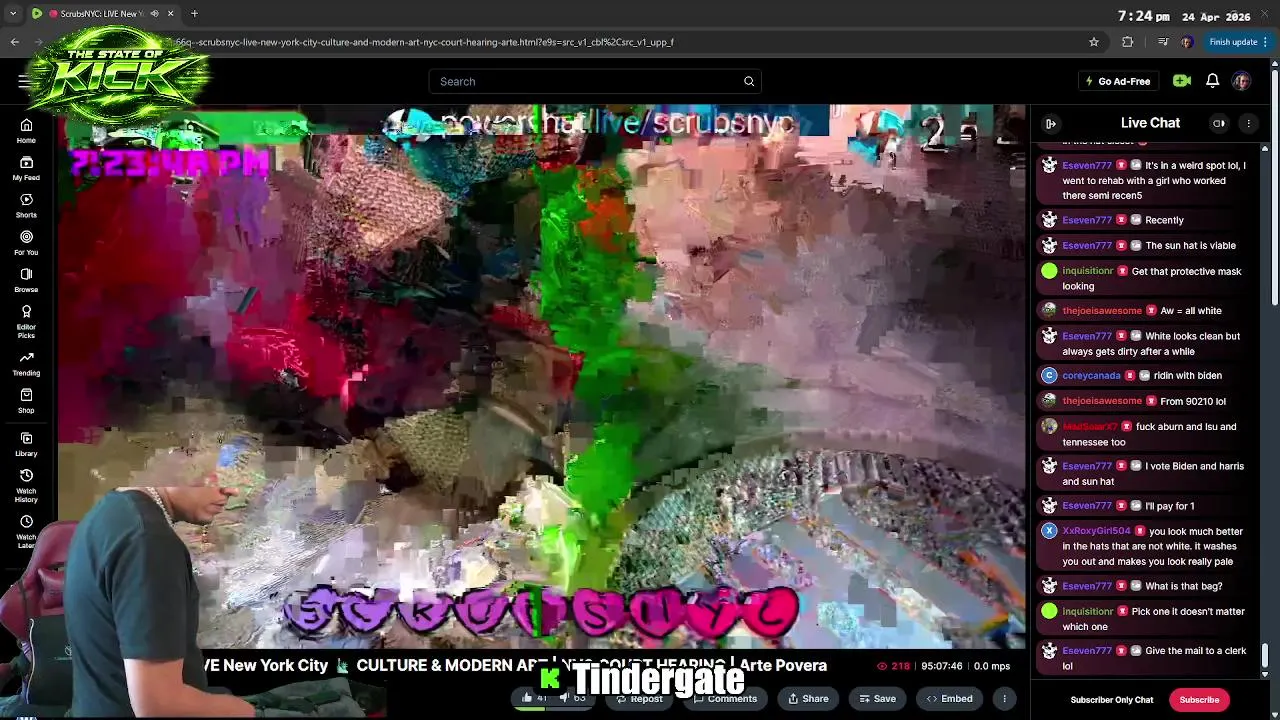Click the 'ridin with biden' message
Viewport: 1280px width, 720px height.
click(x=1188, y=375)
